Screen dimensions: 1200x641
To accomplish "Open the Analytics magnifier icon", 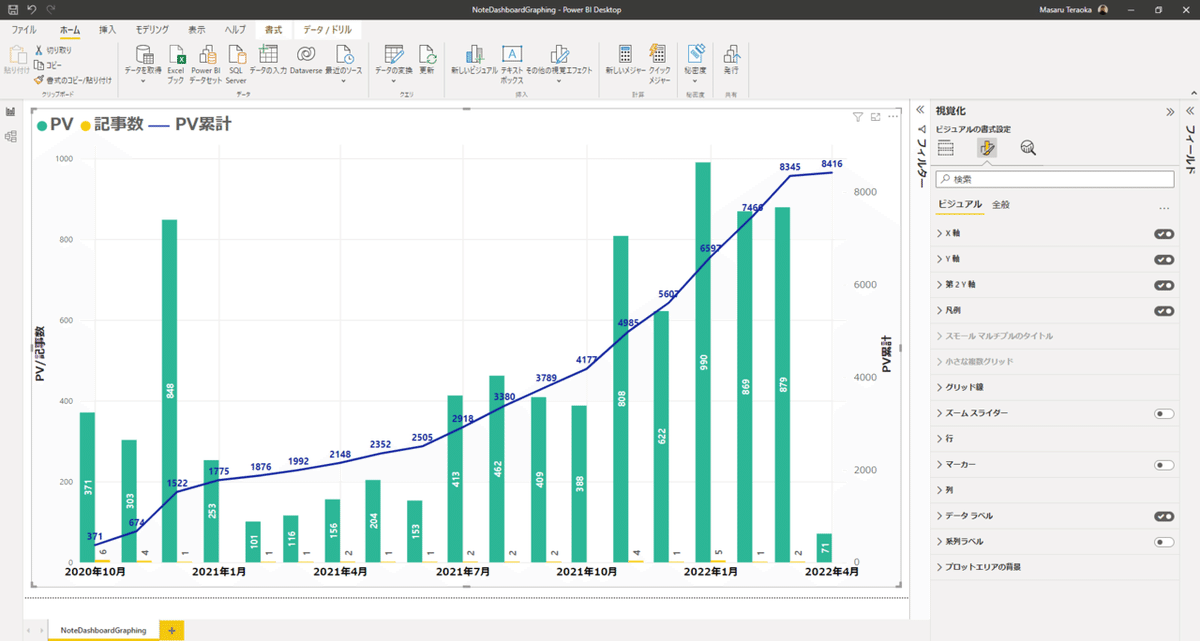I will click(x=1028, y=148).
